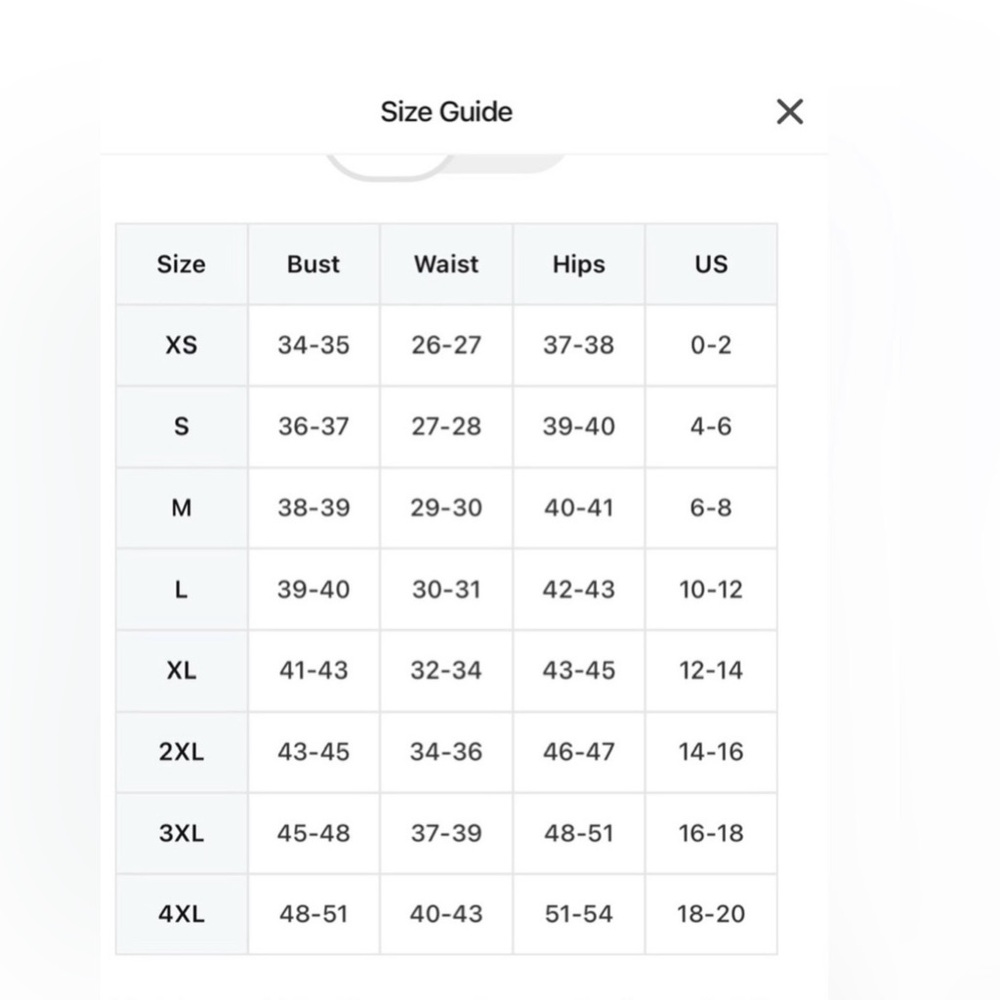Select the Hips column header
The width and height of the screenshot is (1000, 1000).
pos(579,264)
